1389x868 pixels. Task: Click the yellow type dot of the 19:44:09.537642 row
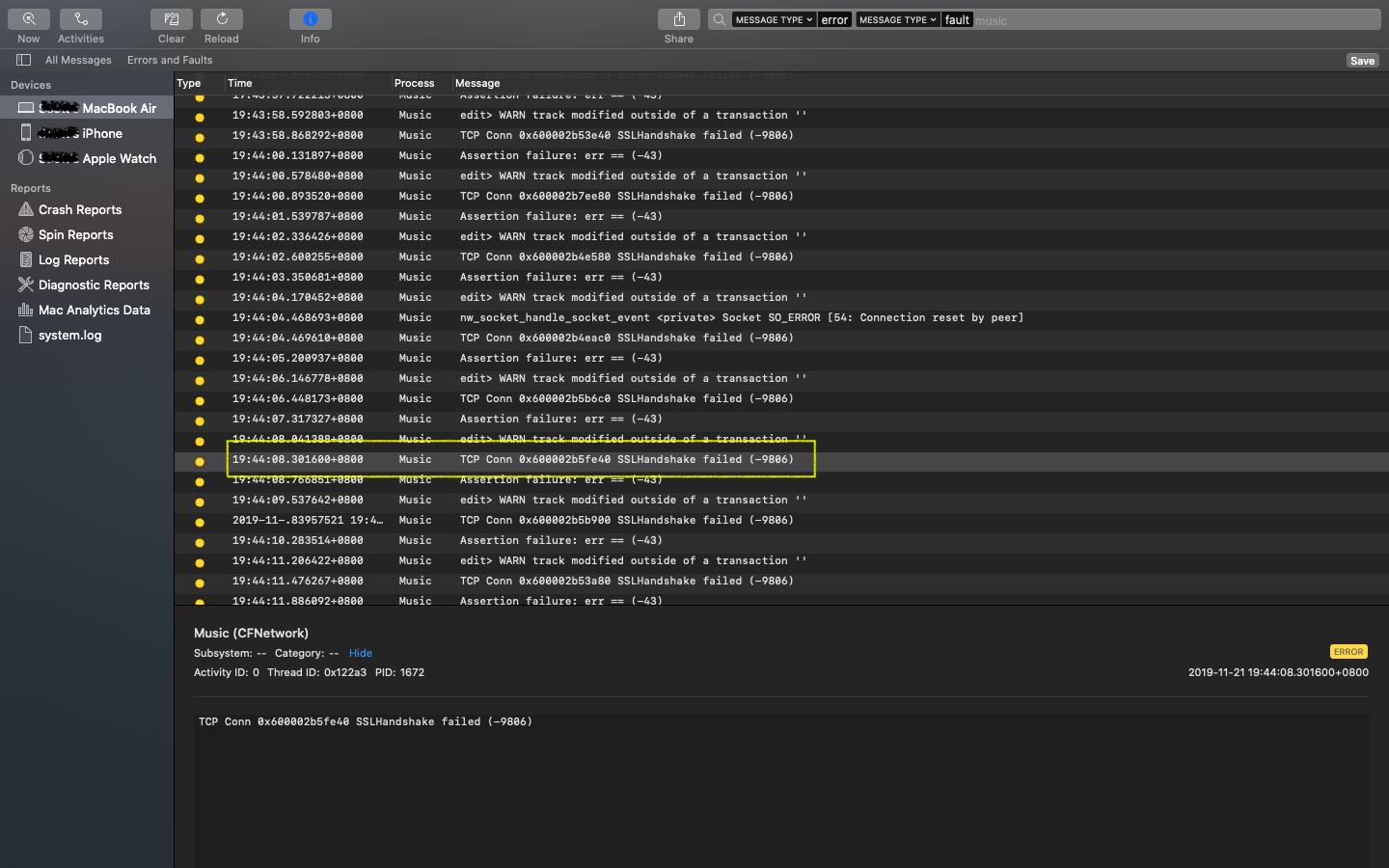pyautogui.click(x=200, y=502)
